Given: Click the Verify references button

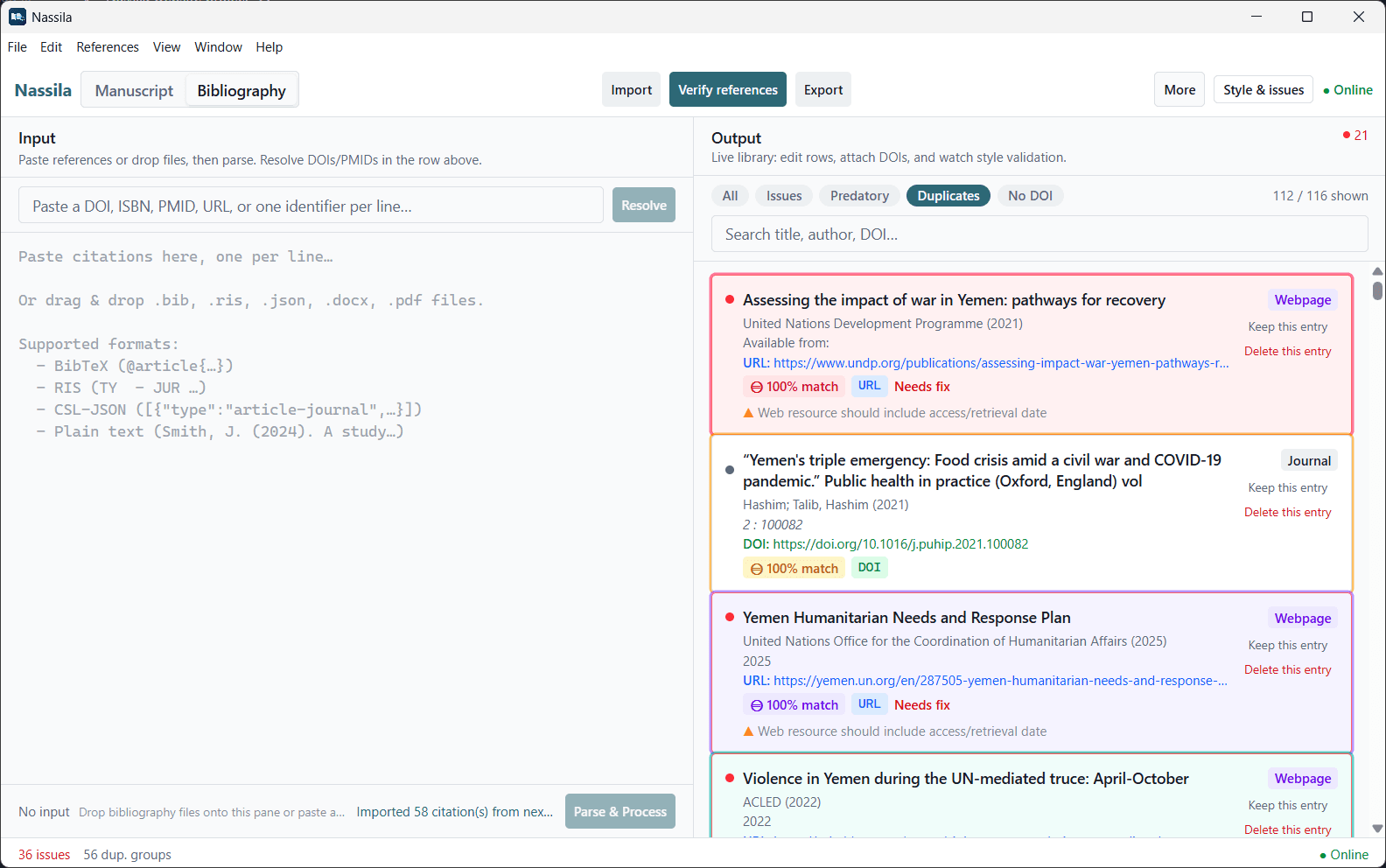Looking at the screenshot, I should click(728, 89).
